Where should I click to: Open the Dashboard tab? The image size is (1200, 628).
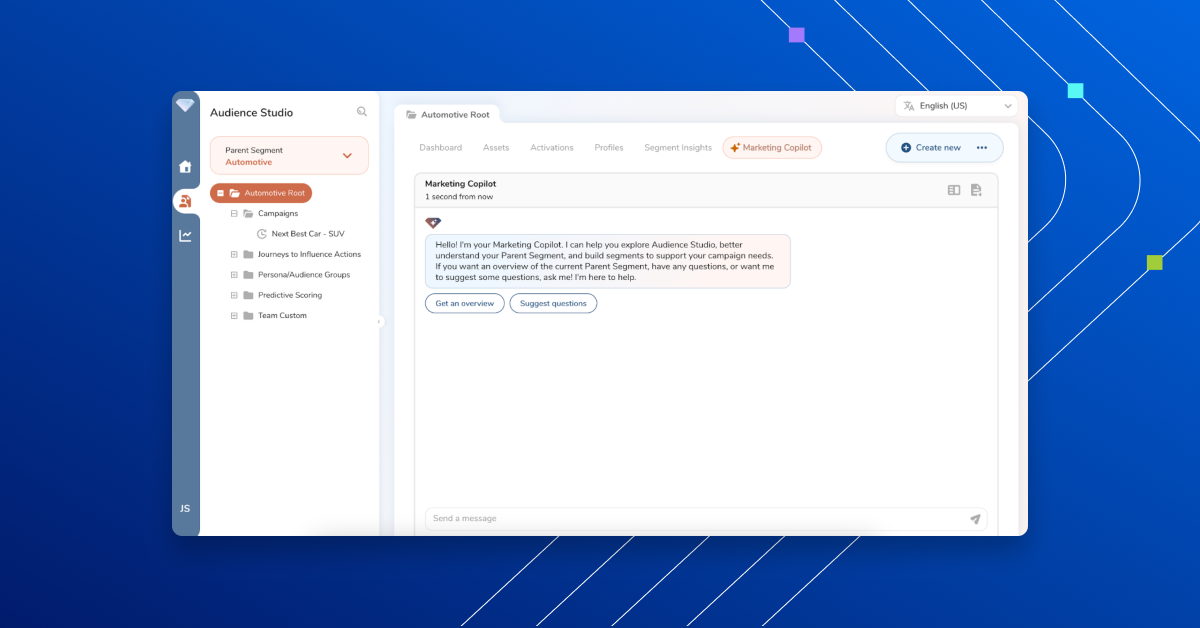coord(440,147)
